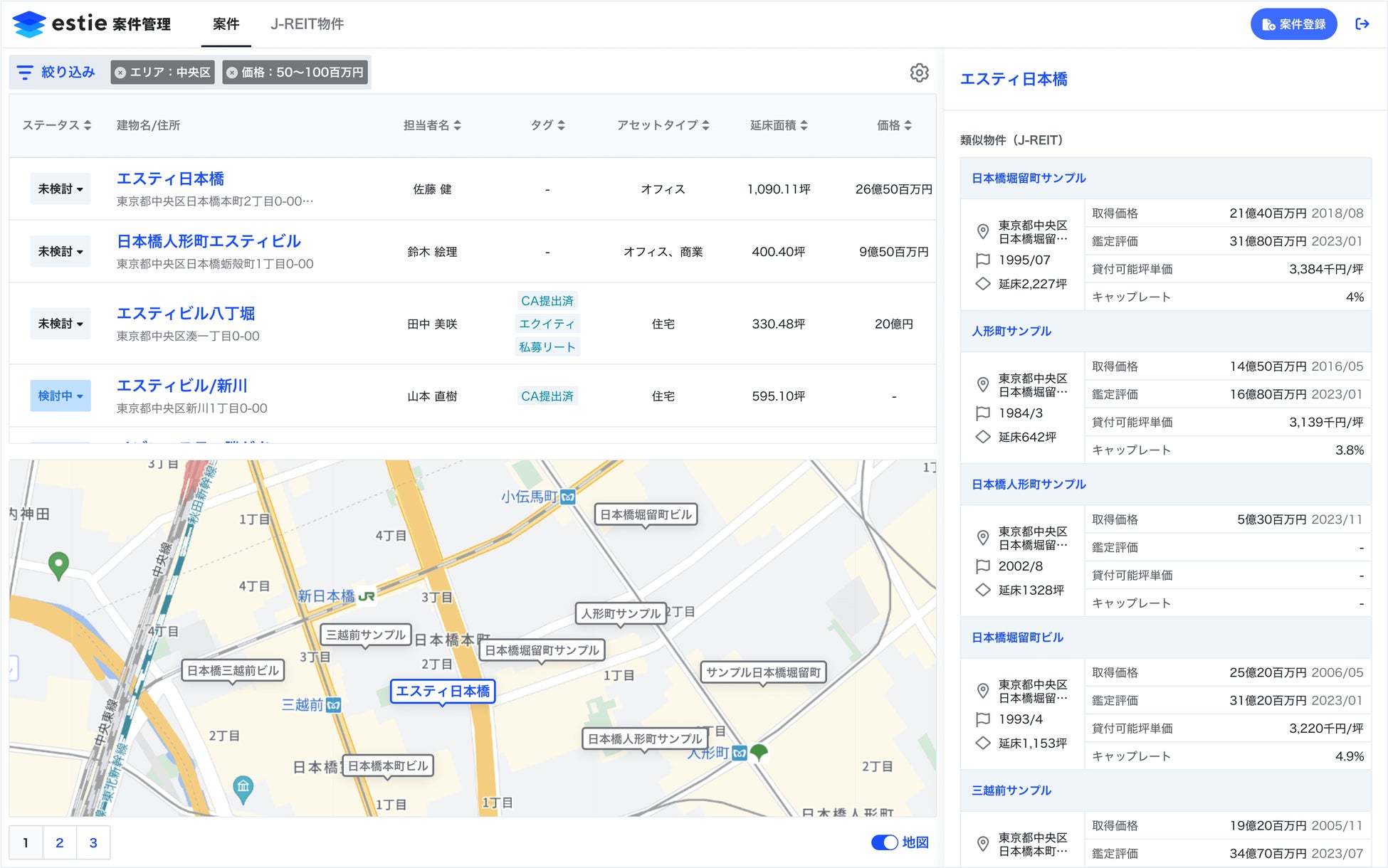Click the 小伝馬町 station marker on map

(x=567, y=497)
